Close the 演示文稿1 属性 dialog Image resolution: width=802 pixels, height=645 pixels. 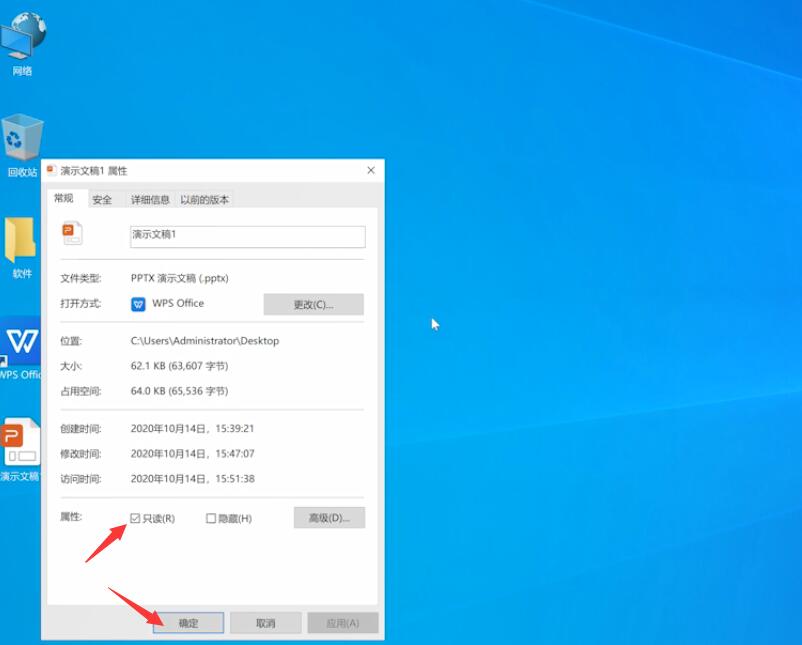371,171
